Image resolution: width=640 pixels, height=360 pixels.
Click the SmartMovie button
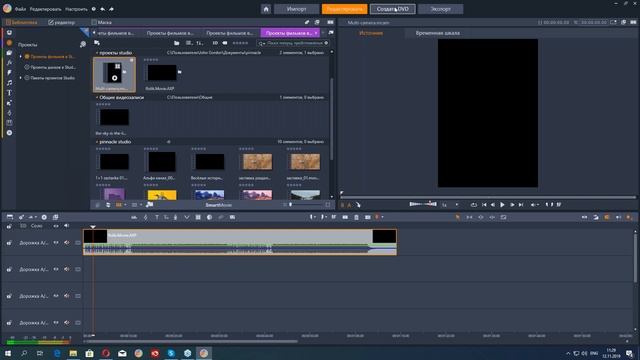point(218,205)
